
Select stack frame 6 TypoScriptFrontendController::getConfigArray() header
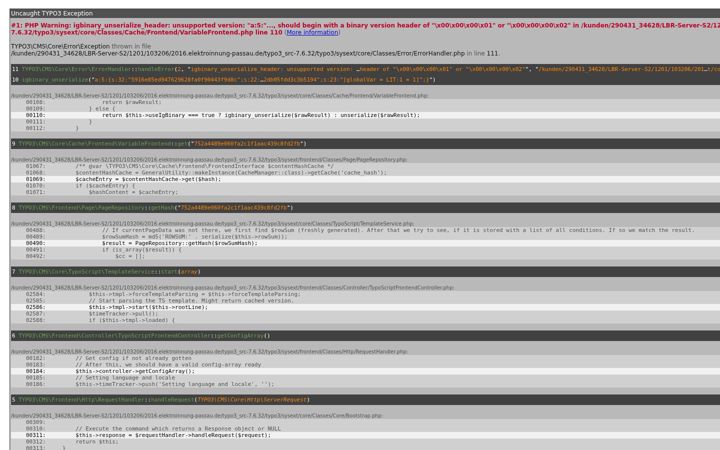(x=365, y=336)
